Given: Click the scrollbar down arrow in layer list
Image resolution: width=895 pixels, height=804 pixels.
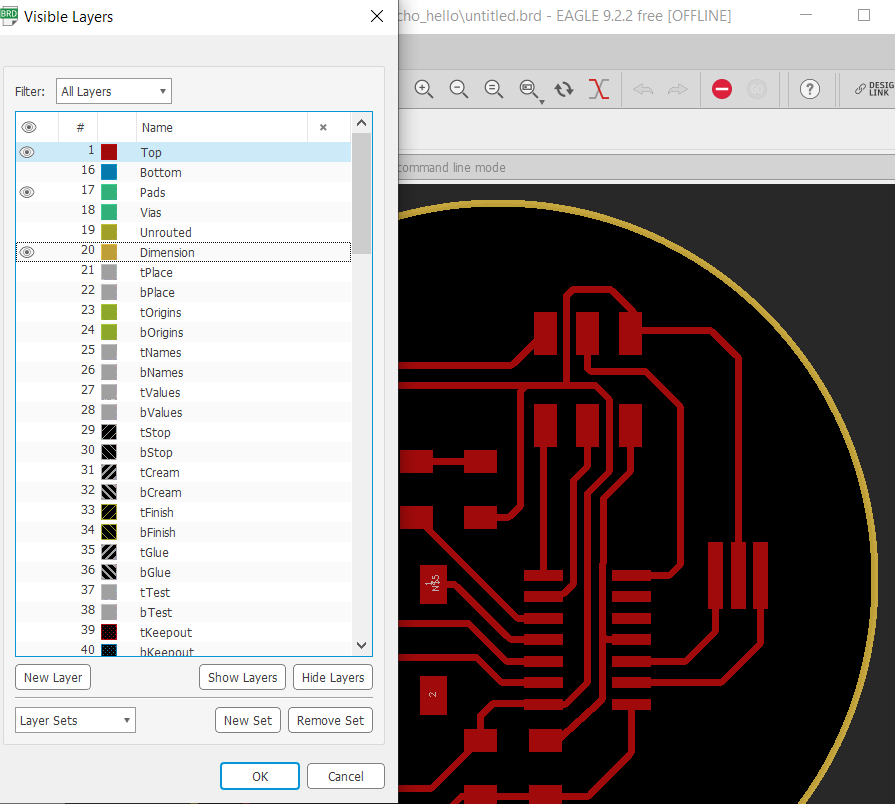Looking at the screenshot, I should (x=361, y=646).
